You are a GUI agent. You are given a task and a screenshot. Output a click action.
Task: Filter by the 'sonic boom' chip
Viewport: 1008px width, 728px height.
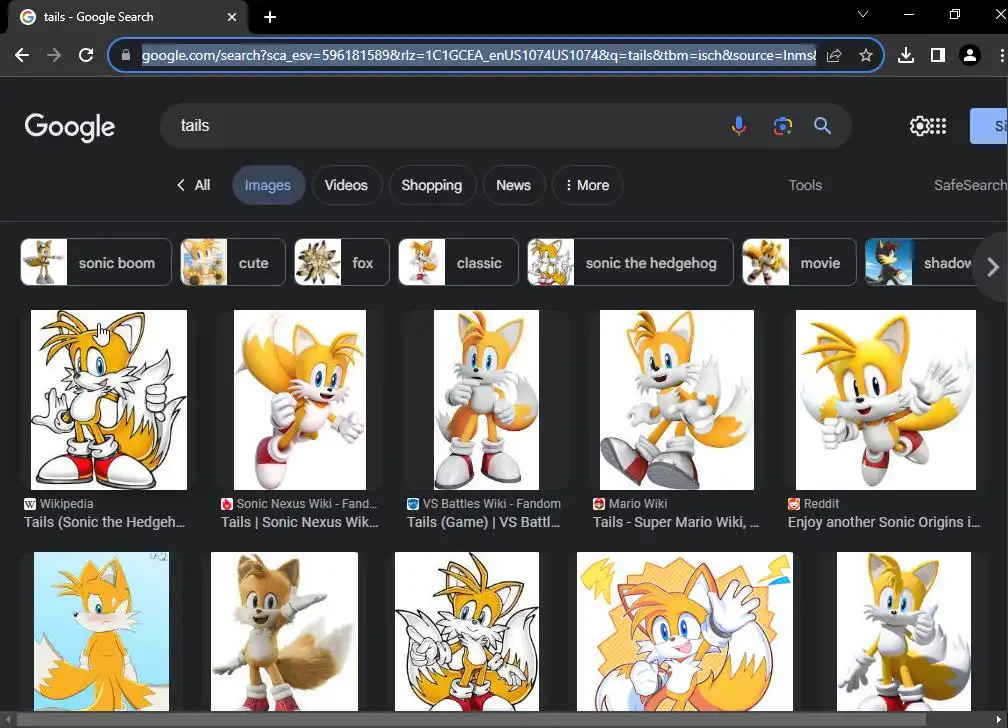point(96,262)
